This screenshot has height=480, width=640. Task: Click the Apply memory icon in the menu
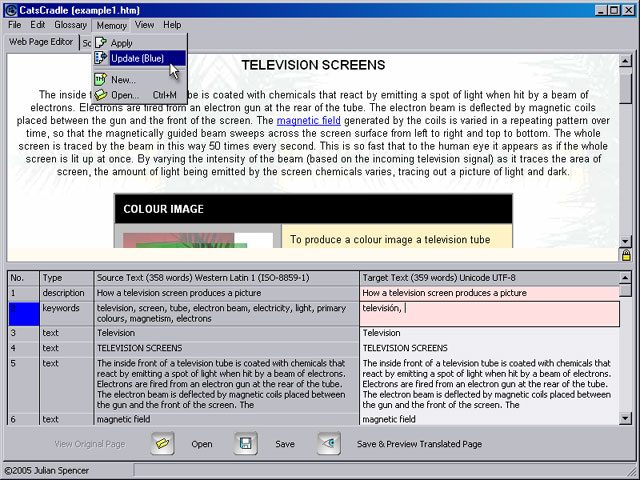point(100,43)
